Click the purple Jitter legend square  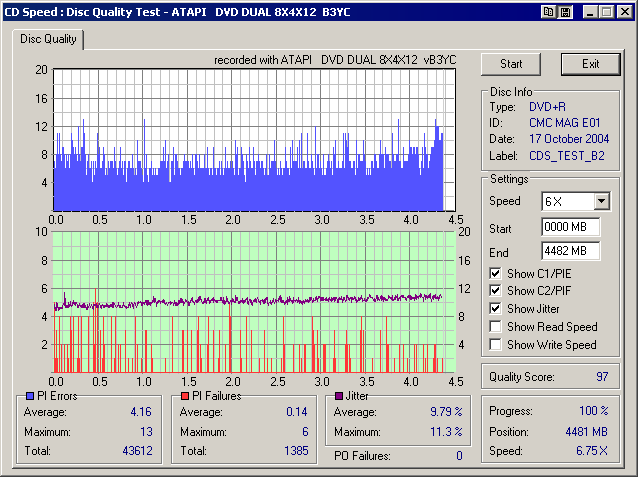(339, 397)
